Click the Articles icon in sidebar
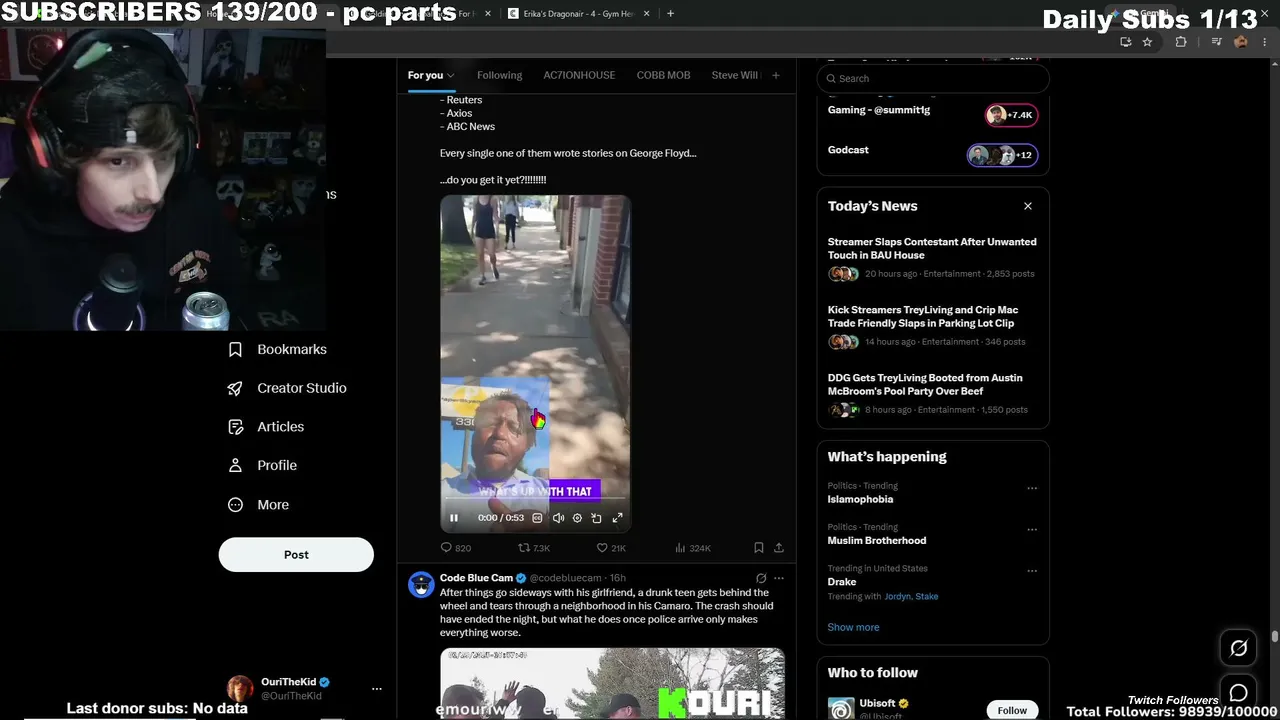 (x=236, y=427)
